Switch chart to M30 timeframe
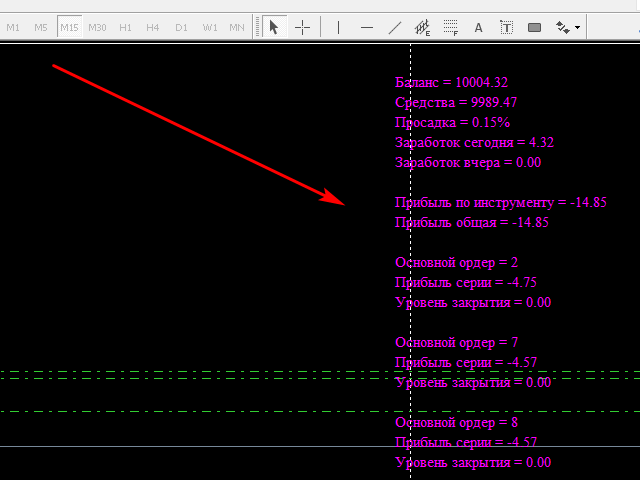 97,27
